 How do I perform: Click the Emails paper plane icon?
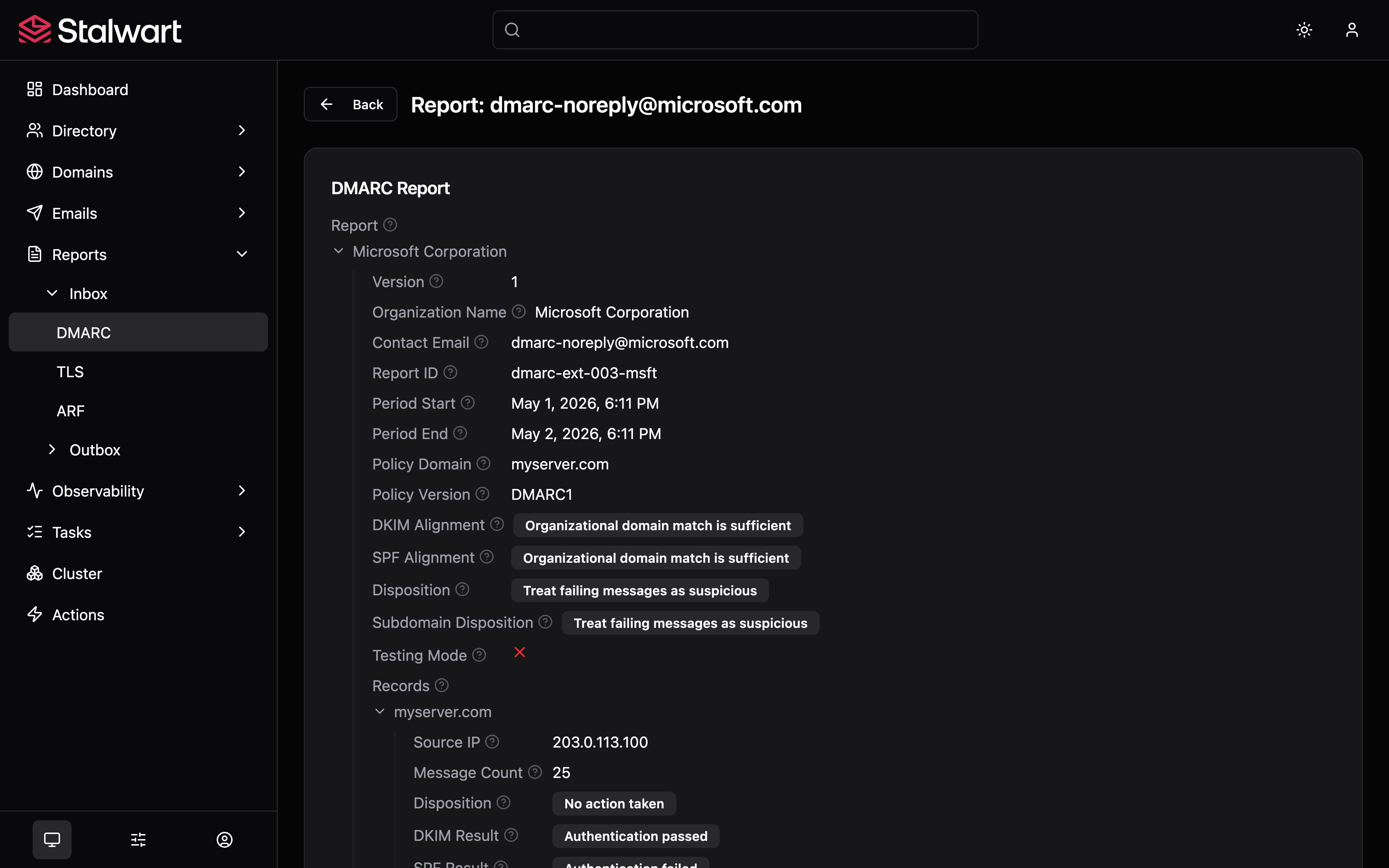pos(34,213)
